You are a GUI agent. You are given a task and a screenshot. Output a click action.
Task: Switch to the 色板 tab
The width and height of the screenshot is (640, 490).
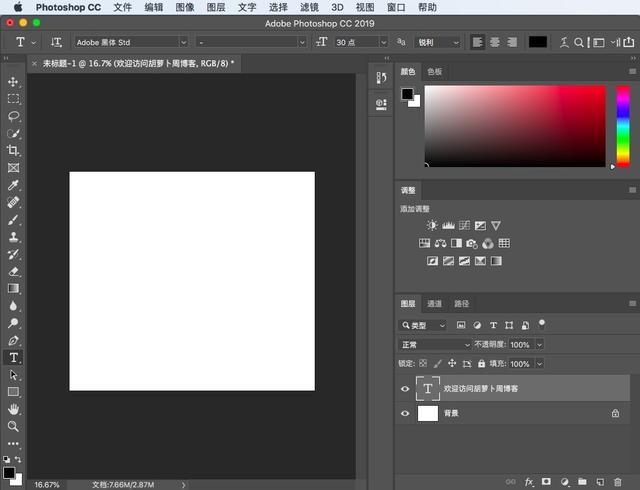pyautogui.click(x=434, y=71)
